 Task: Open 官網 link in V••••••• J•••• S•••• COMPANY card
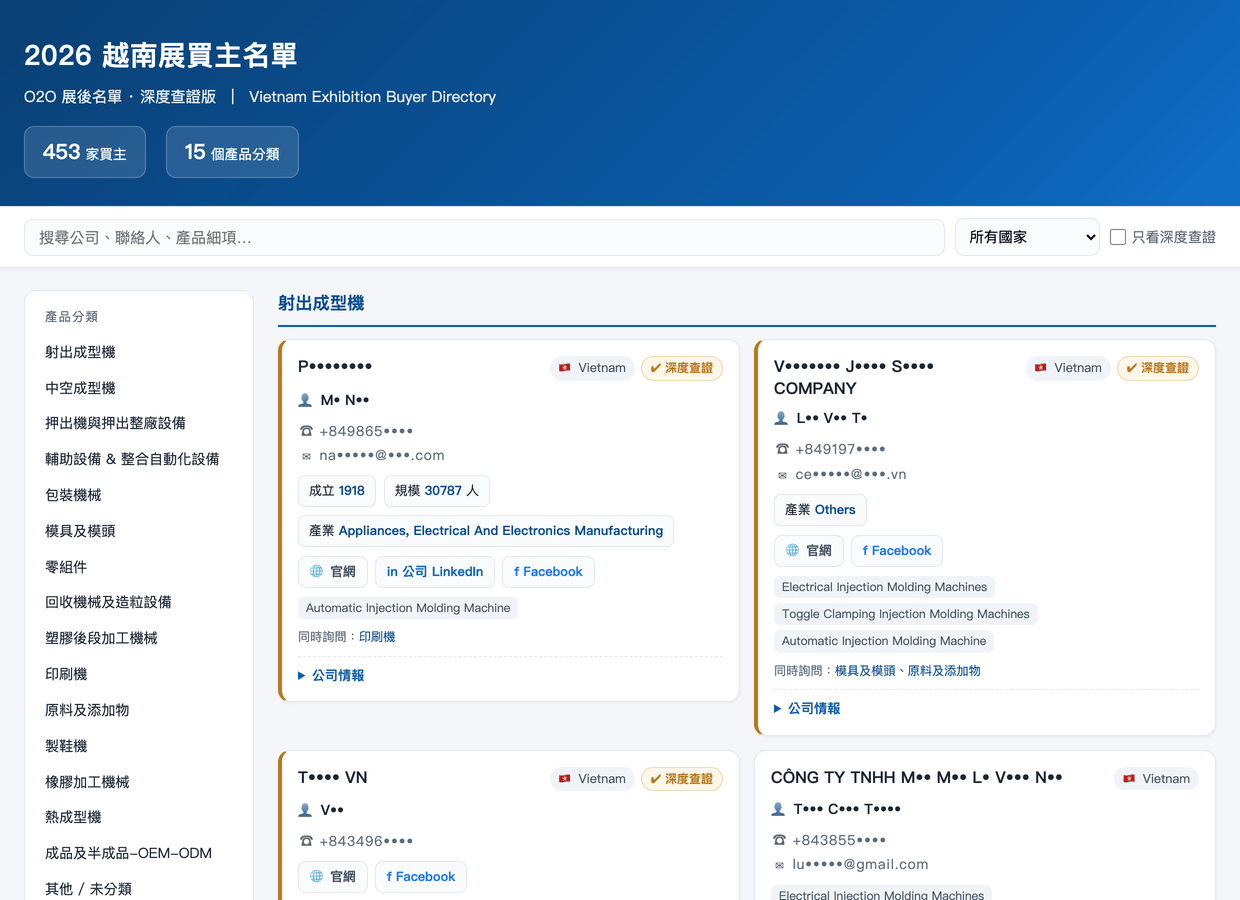809,551
